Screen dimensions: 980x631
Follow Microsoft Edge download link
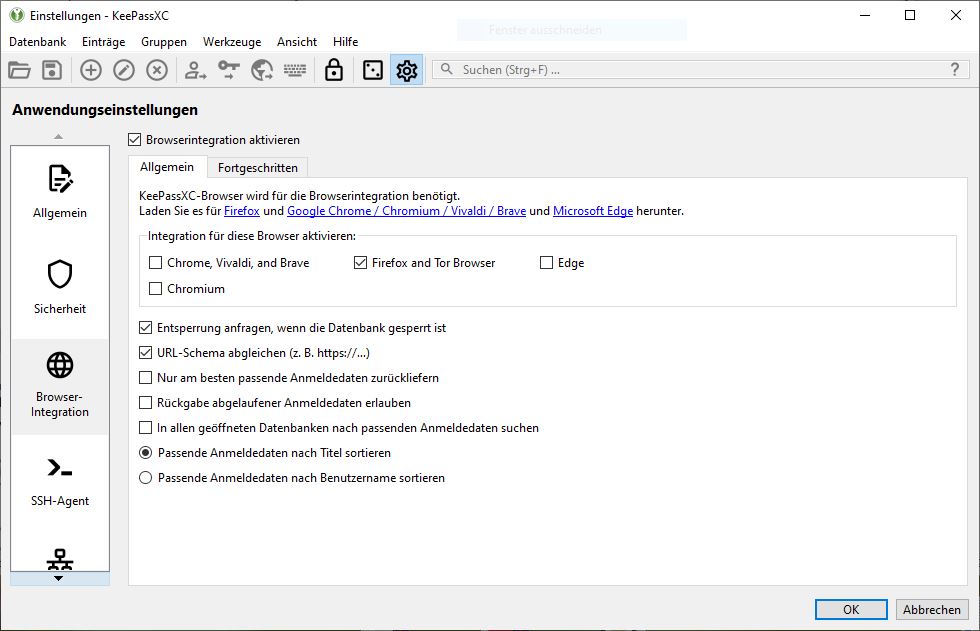point(592,211)
